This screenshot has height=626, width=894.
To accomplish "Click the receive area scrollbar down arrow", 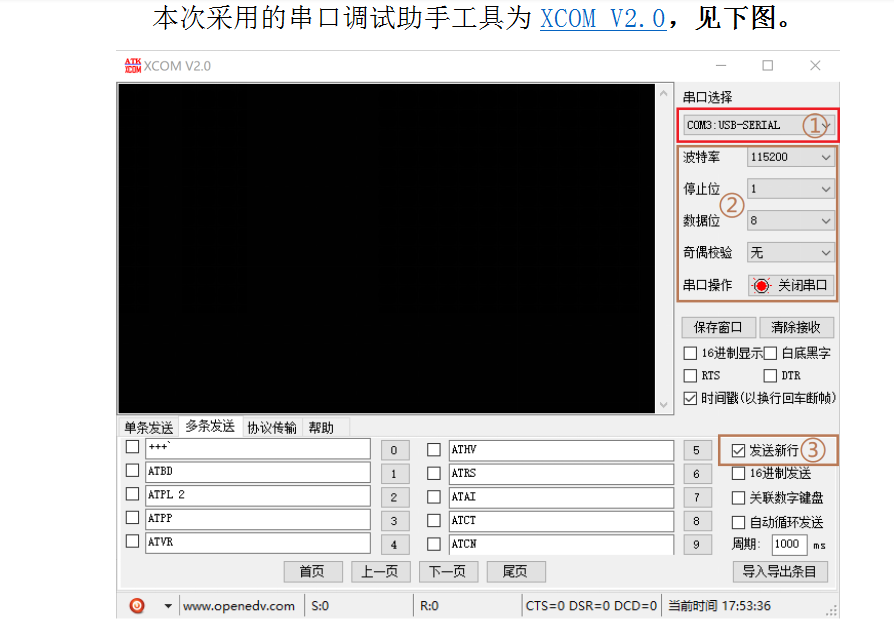I will [x=664, y=405].
